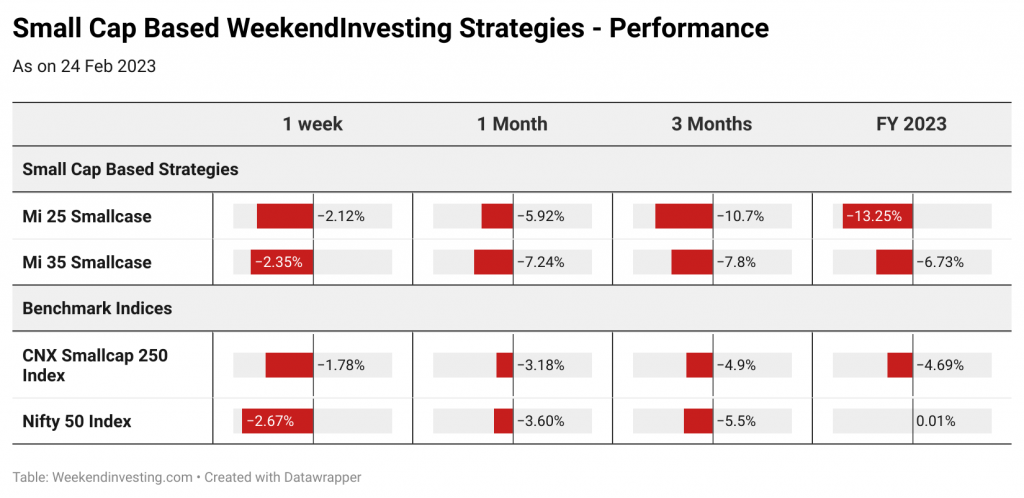This screenshot has width=1024, height=498.
Task: Select the 1 Month column header
Action: pos(512,124)
